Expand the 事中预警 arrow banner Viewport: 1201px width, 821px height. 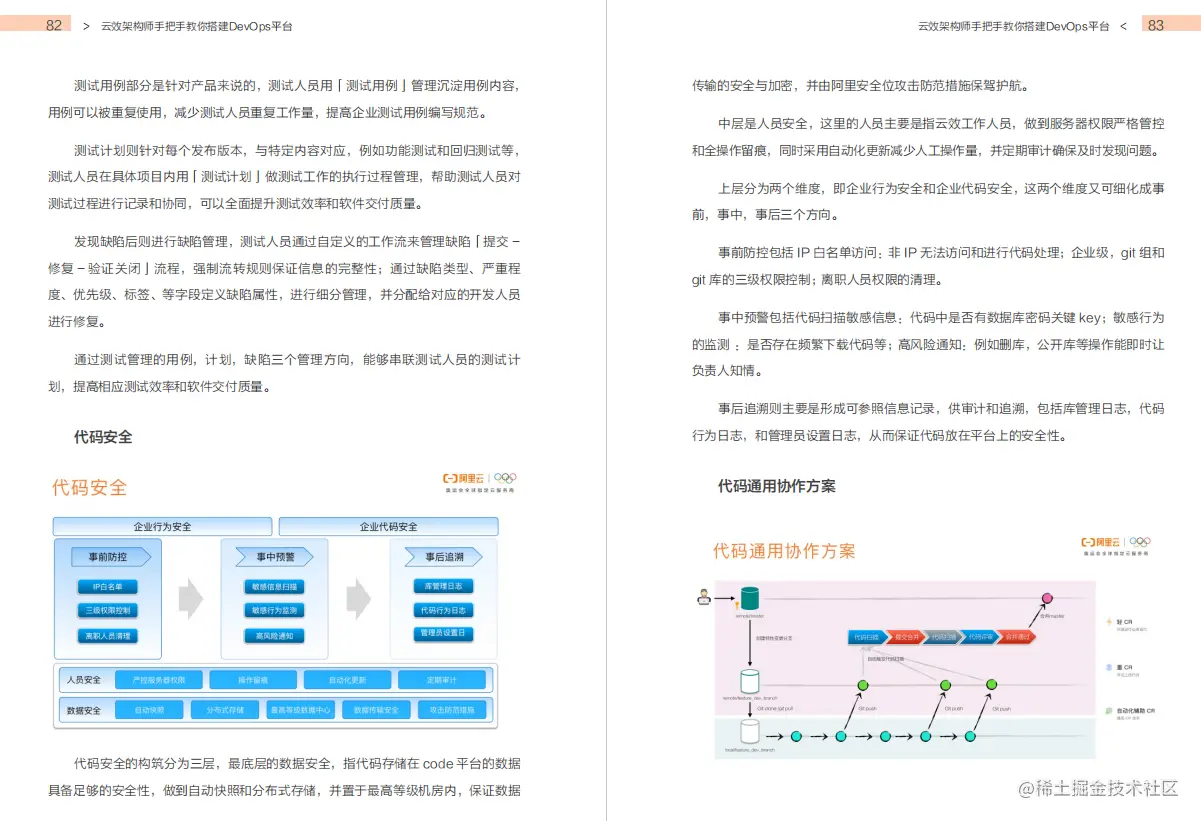(x=274, y=557)
